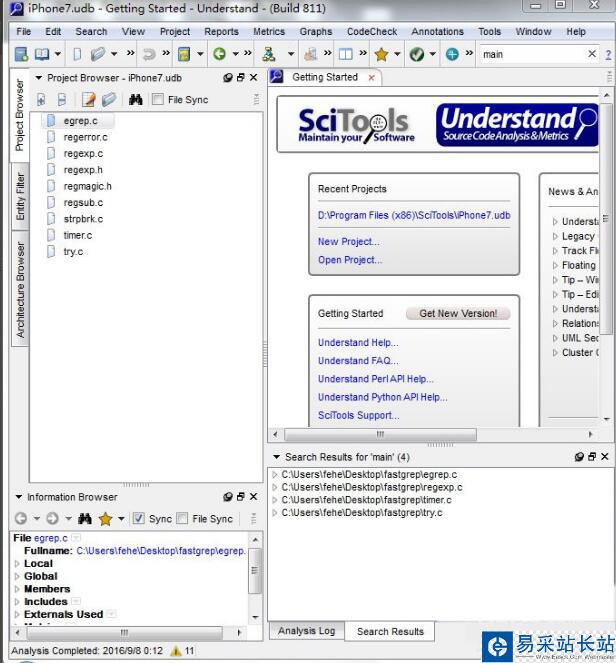This screenshot has height=663, width=616.
Task: Open the Understand Help... link
Action: click(x=358, y=342)
